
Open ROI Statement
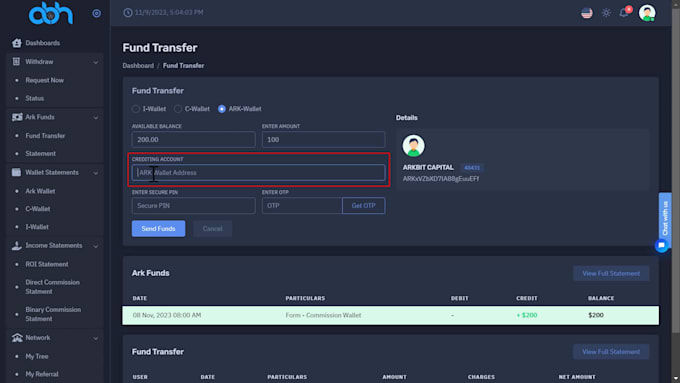[x=47, y=264]
